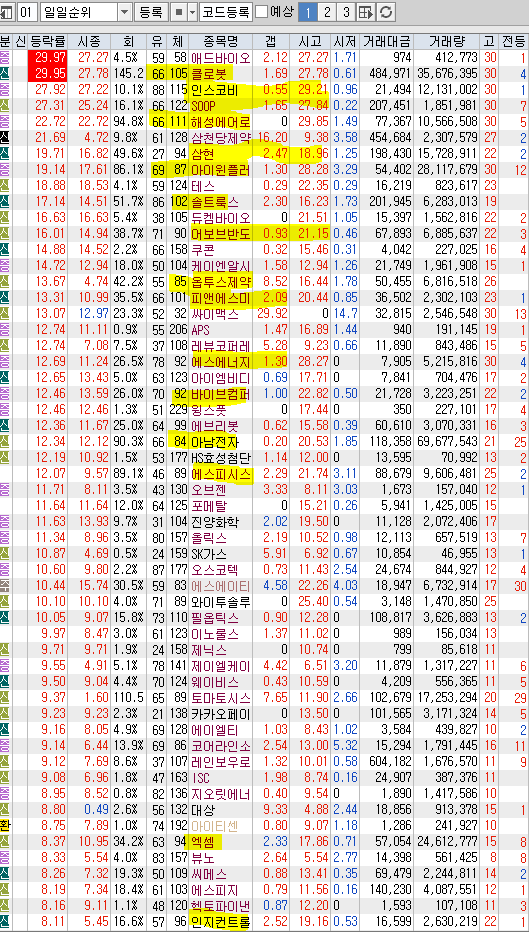Switch to tab 3
The width and height of the screenshot is (529, 932).
pos(347,11)
